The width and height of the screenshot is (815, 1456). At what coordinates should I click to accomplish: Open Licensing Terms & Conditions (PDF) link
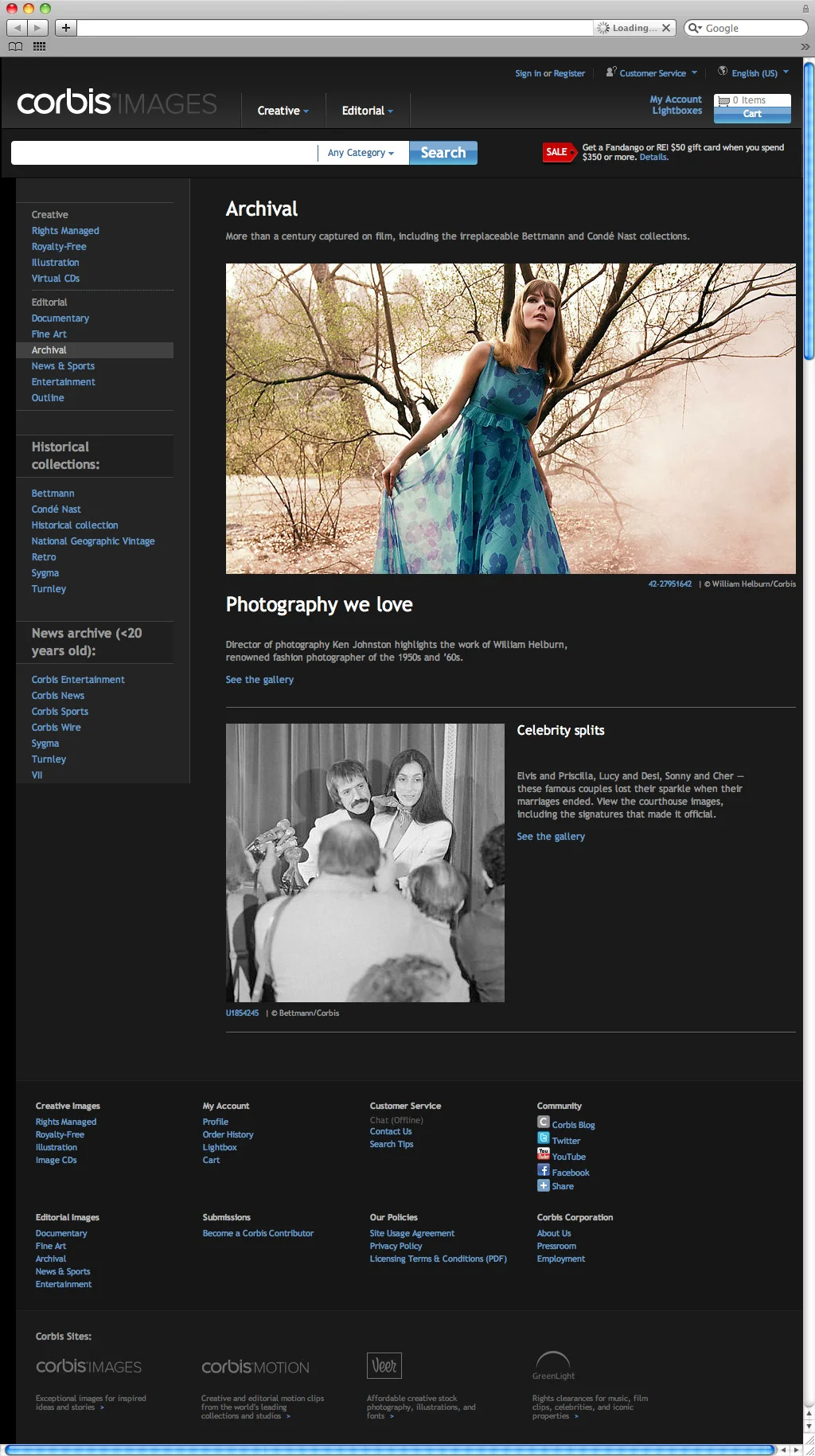pos(438,1259)
